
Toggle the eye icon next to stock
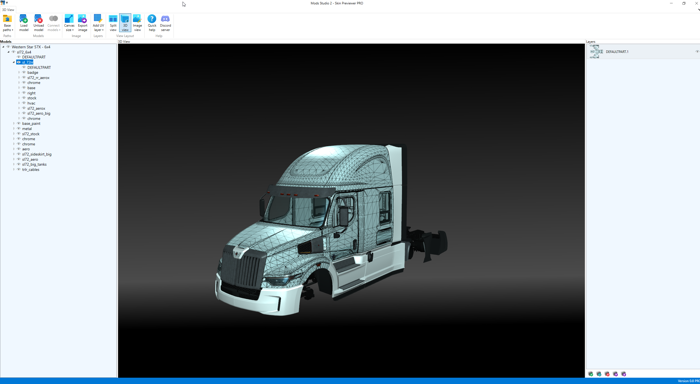(x=24, y=98)
